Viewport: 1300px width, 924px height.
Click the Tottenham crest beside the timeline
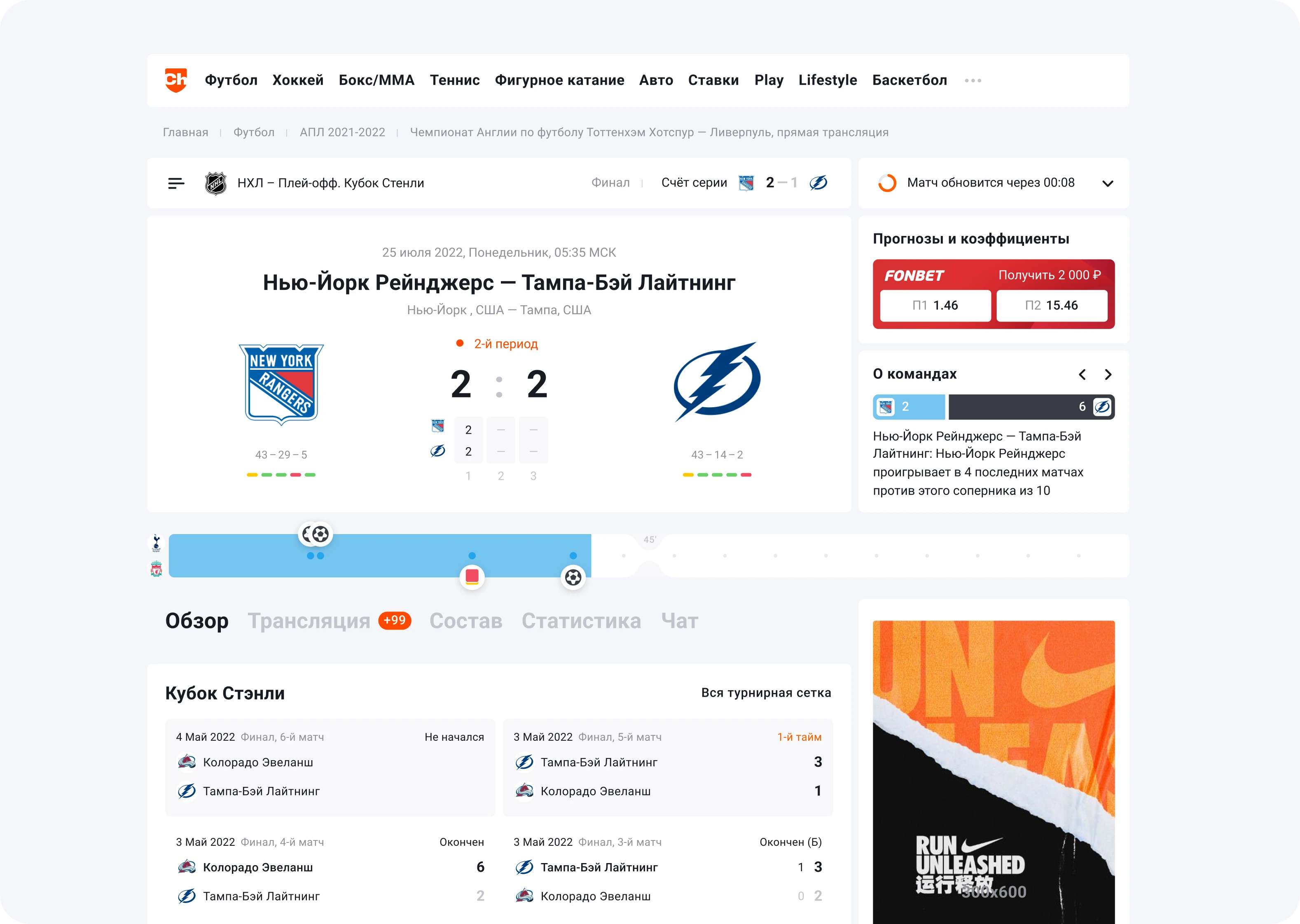pos(157,544)
